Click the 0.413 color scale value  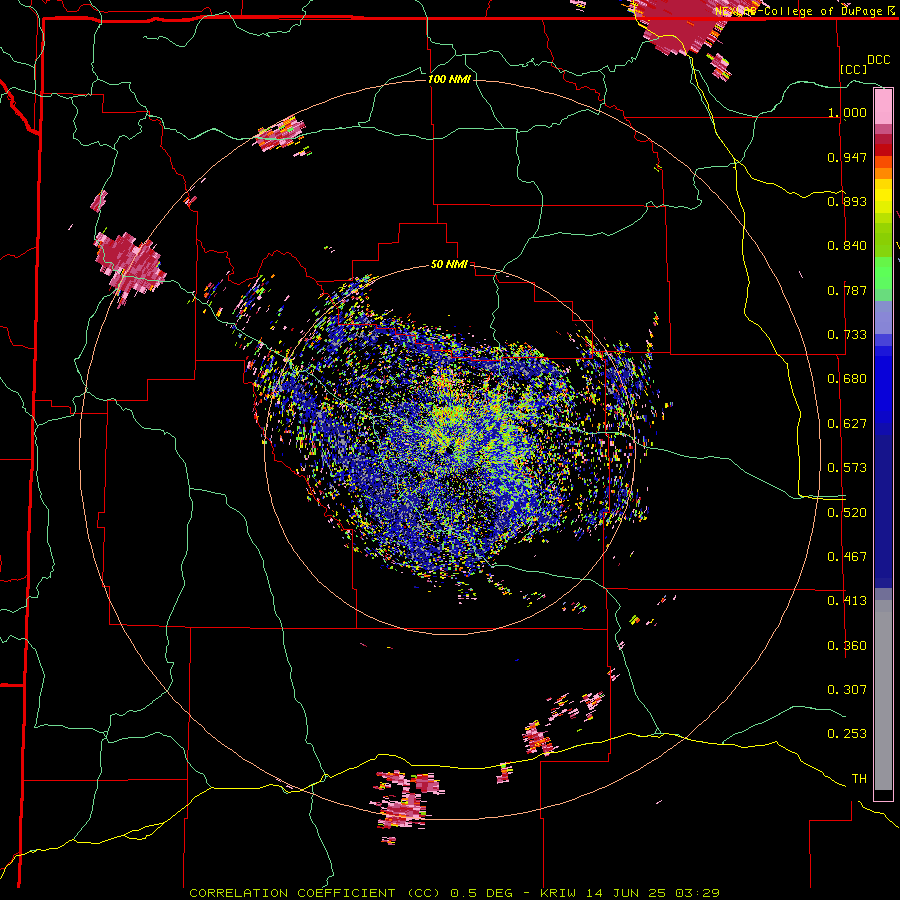tap(847, 601)
